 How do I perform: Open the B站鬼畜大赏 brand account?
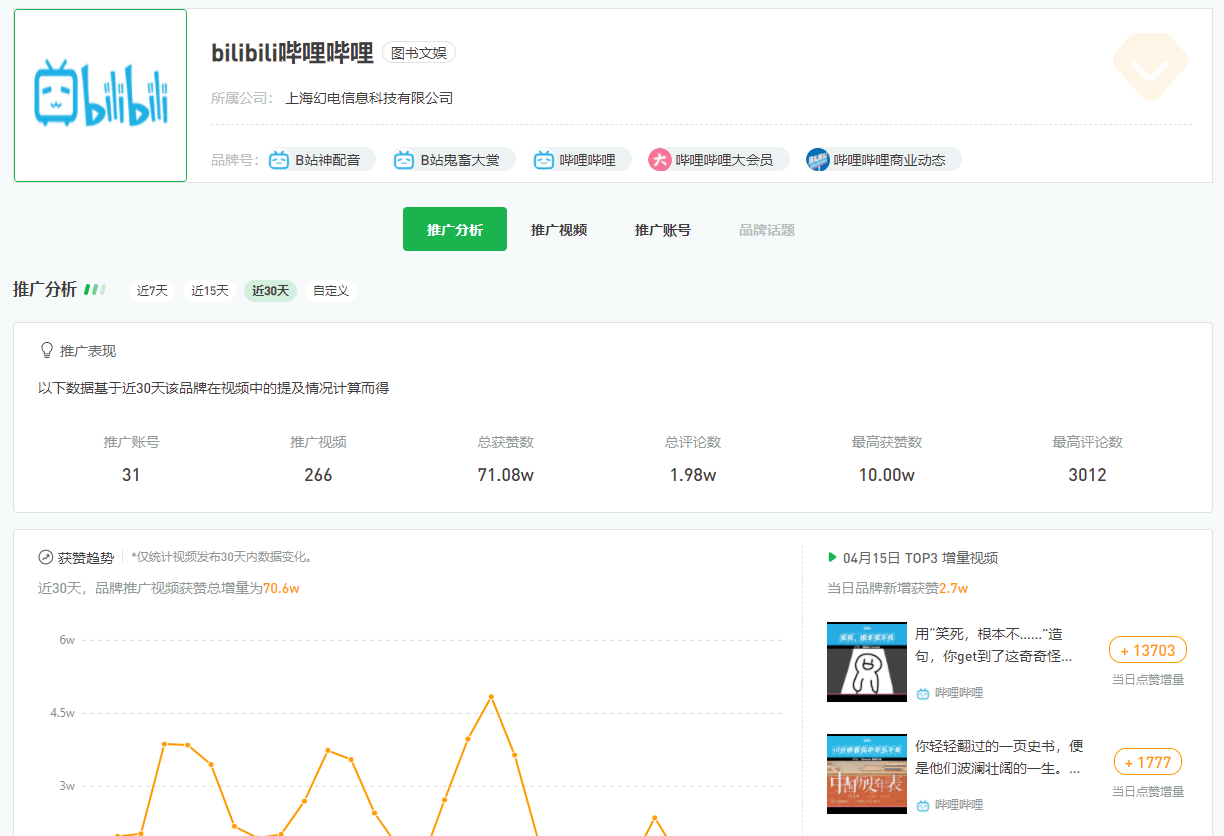coord(453,159)
